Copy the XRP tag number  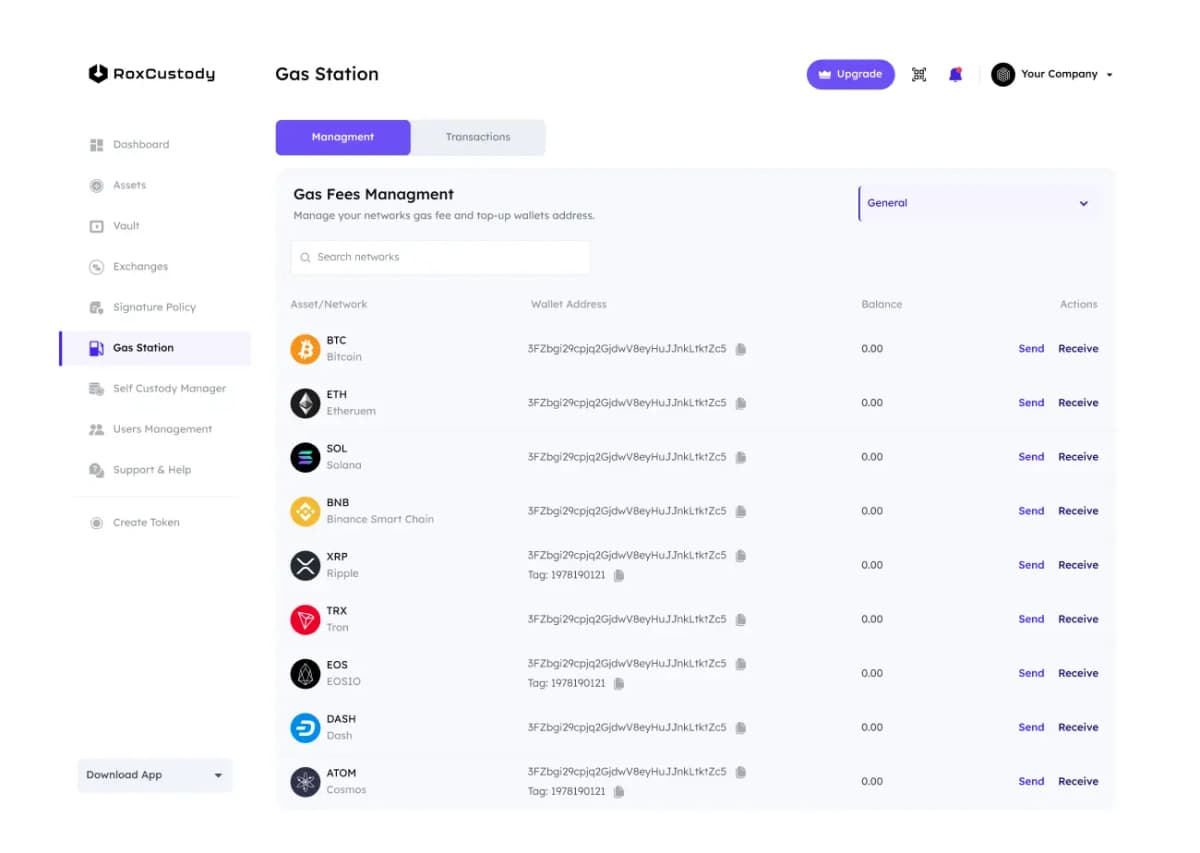tap(619, 576)
